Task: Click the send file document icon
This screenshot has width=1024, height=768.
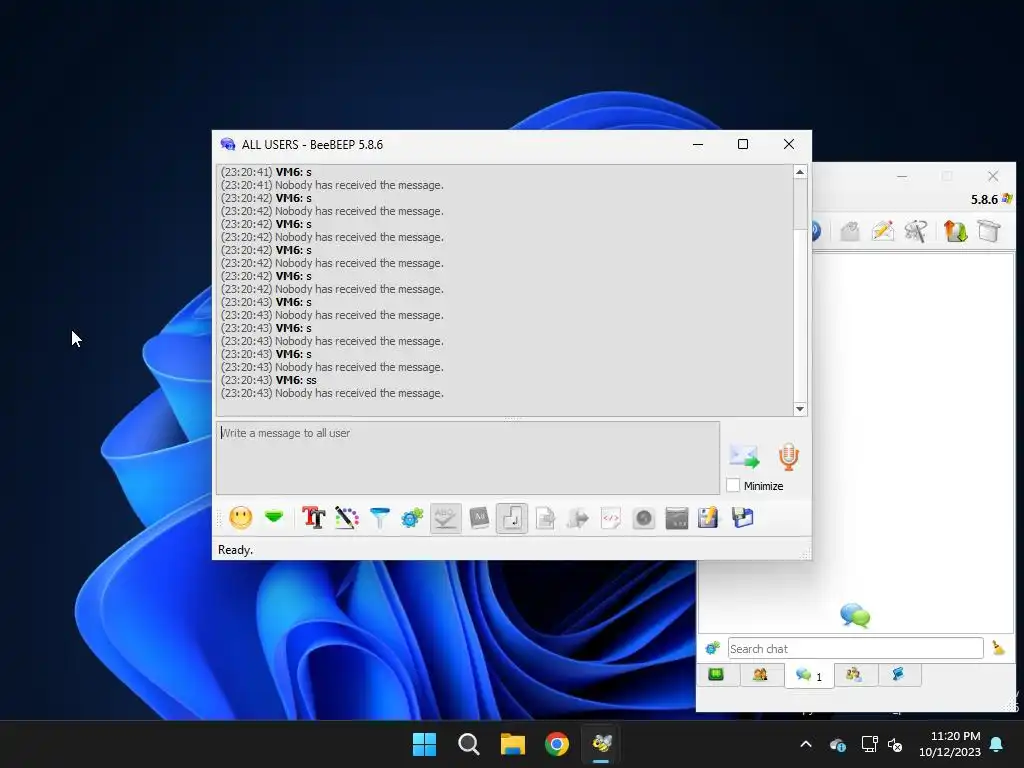Action: (x=545, y=518)
